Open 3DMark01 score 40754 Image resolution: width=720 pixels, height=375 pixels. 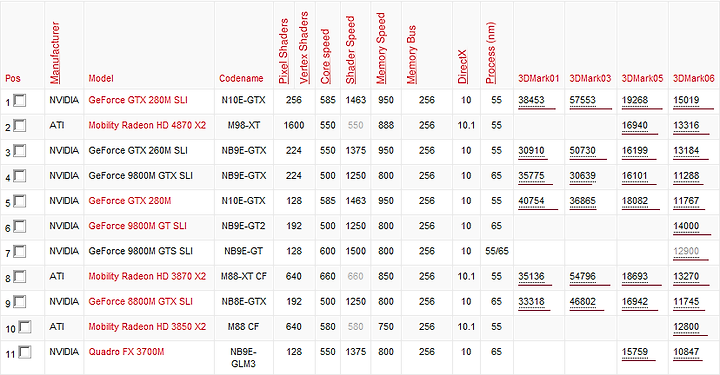531,201
